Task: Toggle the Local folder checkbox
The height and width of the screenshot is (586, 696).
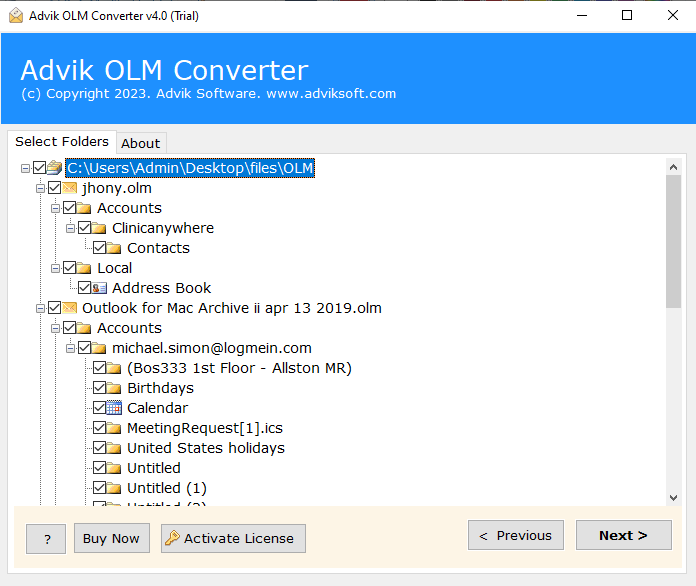Action: point(70,268)
